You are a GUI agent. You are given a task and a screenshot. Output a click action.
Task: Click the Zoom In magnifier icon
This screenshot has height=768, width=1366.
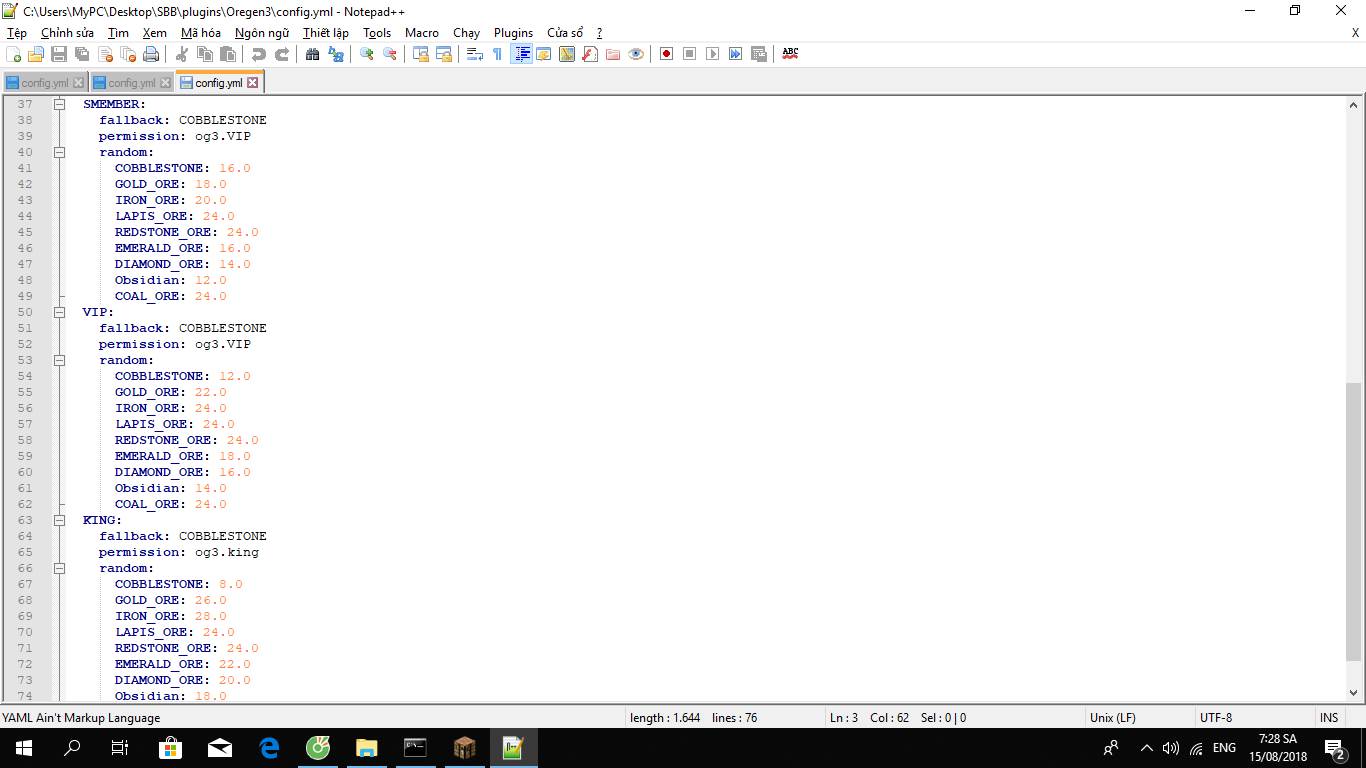pos(367,54)
